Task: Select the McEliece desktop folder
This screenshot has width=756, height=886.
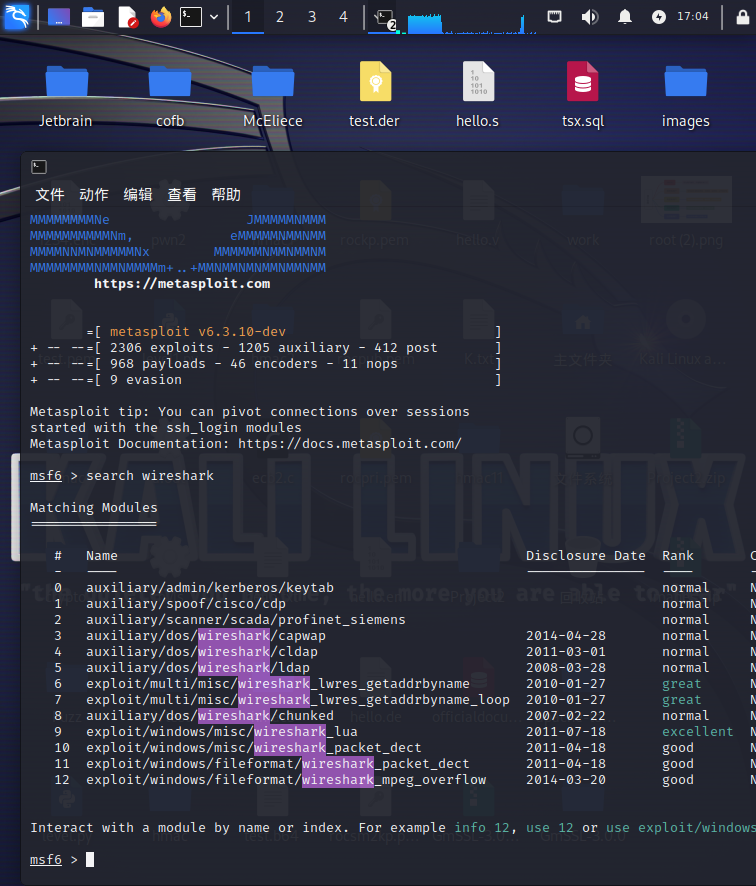Action: pos(273,96)
